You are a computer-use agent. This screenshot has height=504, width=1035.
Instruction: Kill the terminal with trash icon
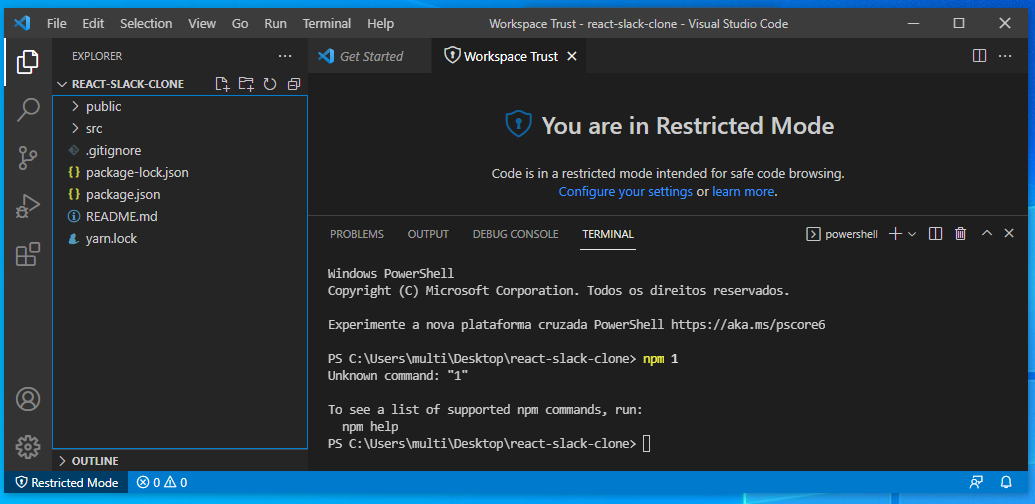point(960,234)
